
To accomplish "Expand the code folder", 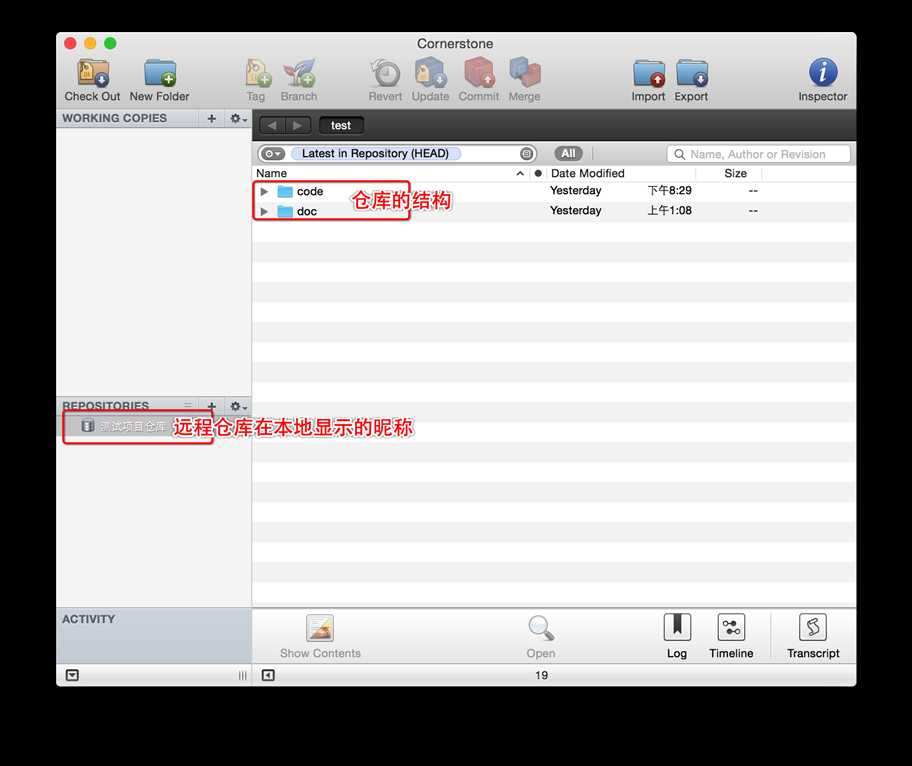I will point(264,191).
